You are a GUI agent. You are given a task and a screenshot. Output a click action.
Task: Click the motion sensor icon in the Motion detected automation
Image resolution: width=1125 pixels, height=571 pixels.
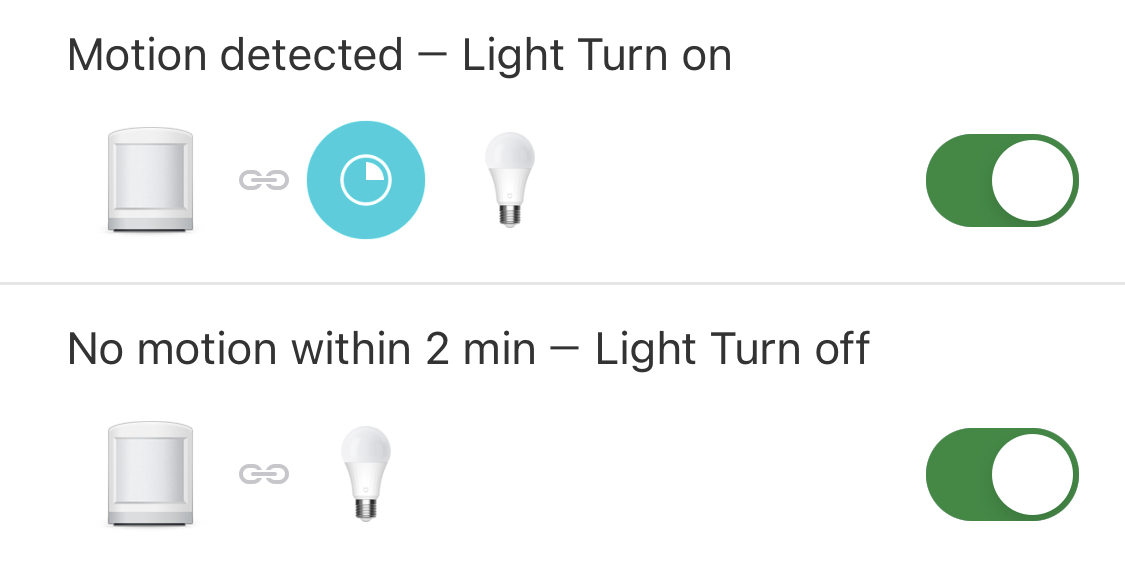(x=150, y=180)
